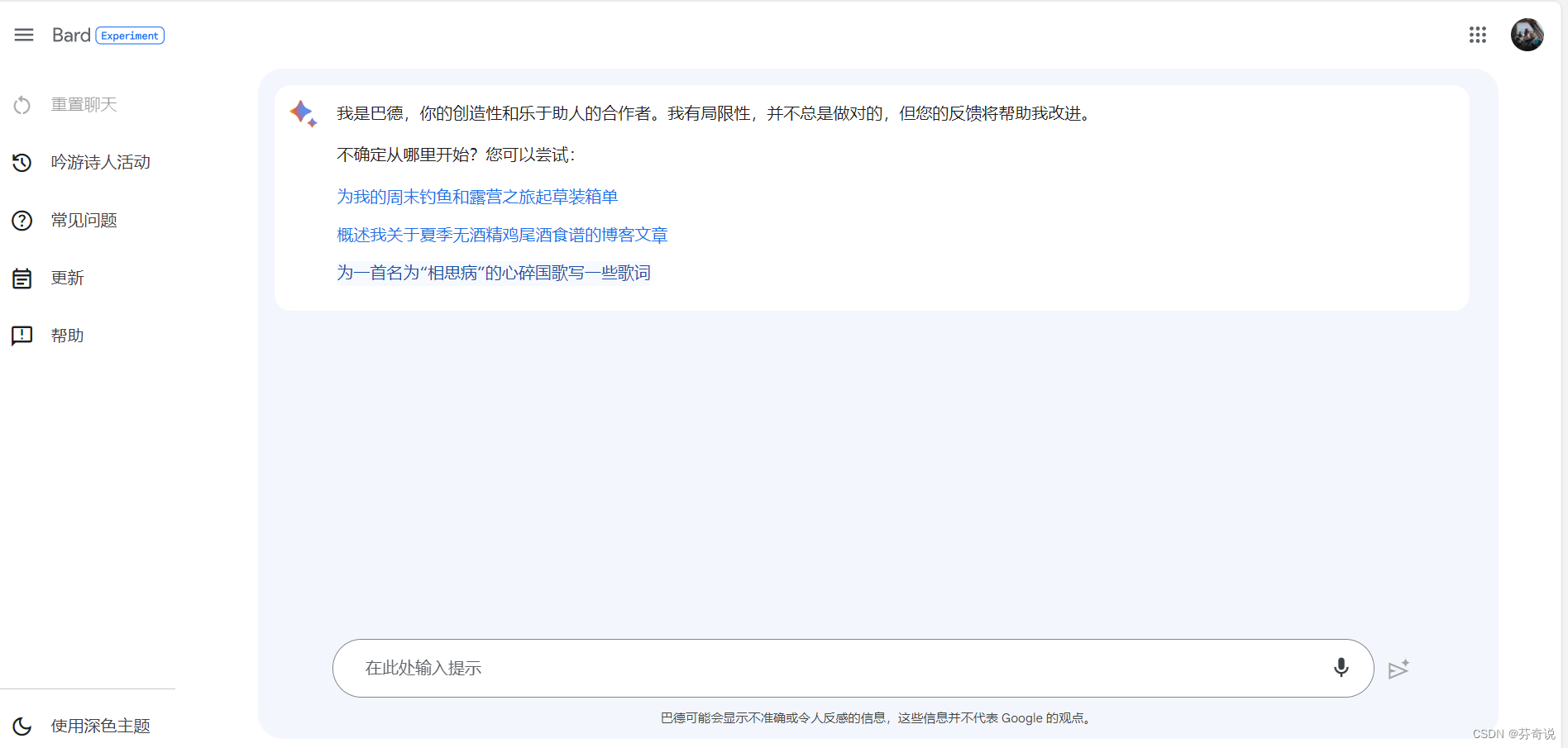Click the Bard sparkle icon in message
The width and height of the screenshot is (1568, 748).
(x=304, y=113)
